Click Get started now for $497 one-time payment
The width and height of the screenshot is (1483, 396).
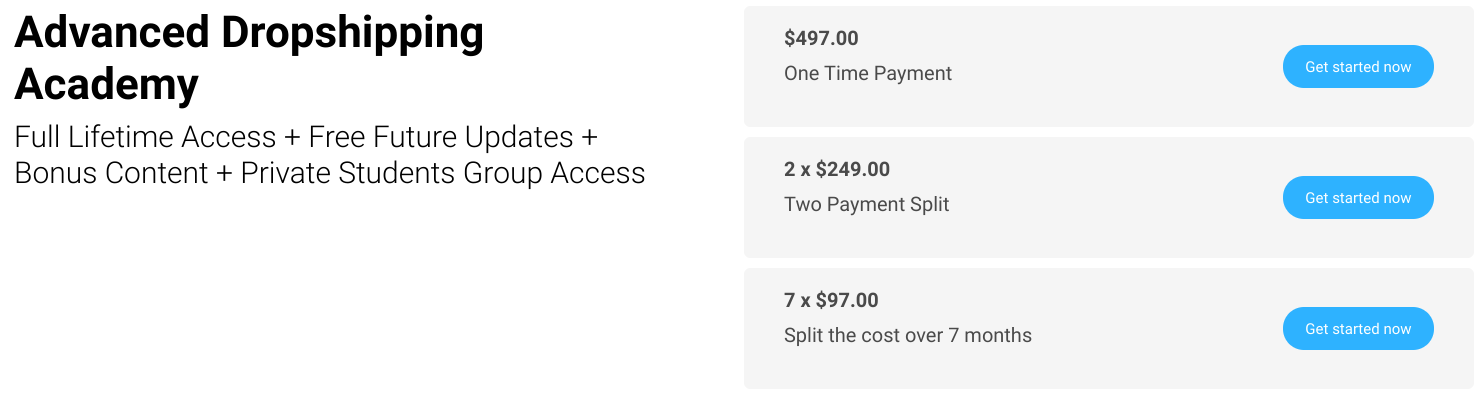pyautogui.click(x=1358, y=67)
